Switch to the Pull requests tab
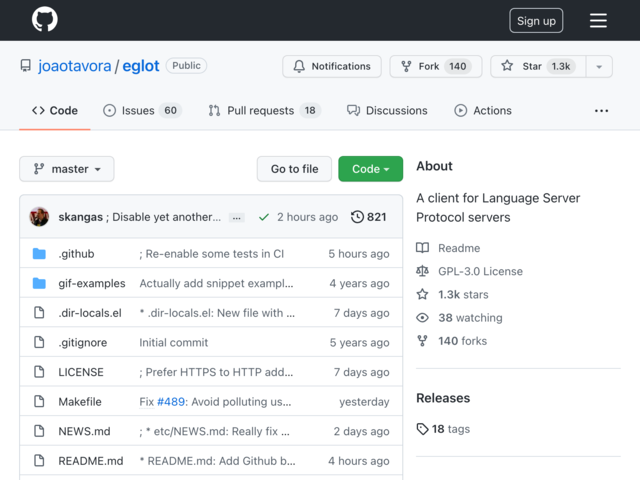Image resolution: width=640 pixels, height=480 pixels. click(264, 111)
